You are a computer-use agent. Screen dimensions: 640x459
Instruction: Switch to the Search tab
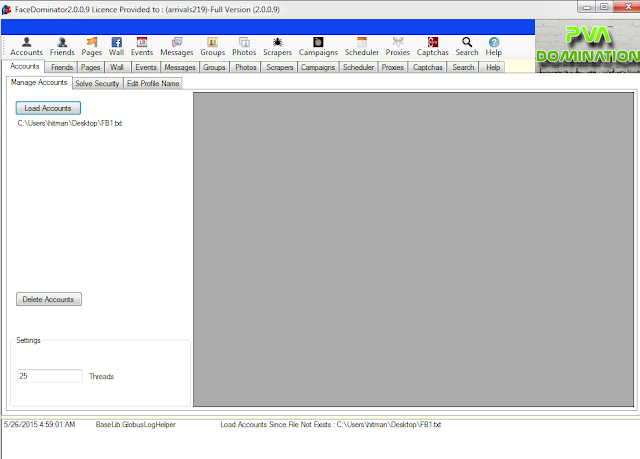[463, 67]
